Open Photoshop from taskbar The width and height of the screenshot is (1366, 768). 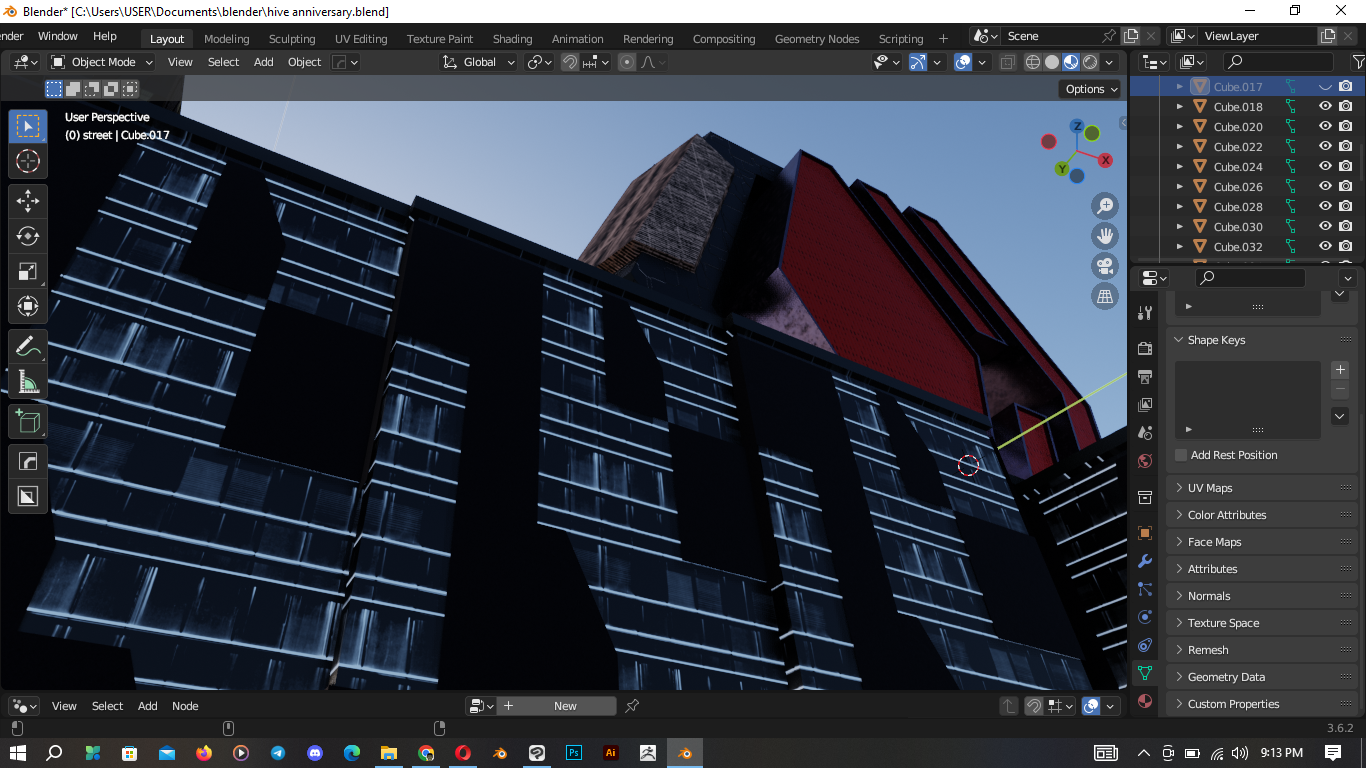coord(574,753)
